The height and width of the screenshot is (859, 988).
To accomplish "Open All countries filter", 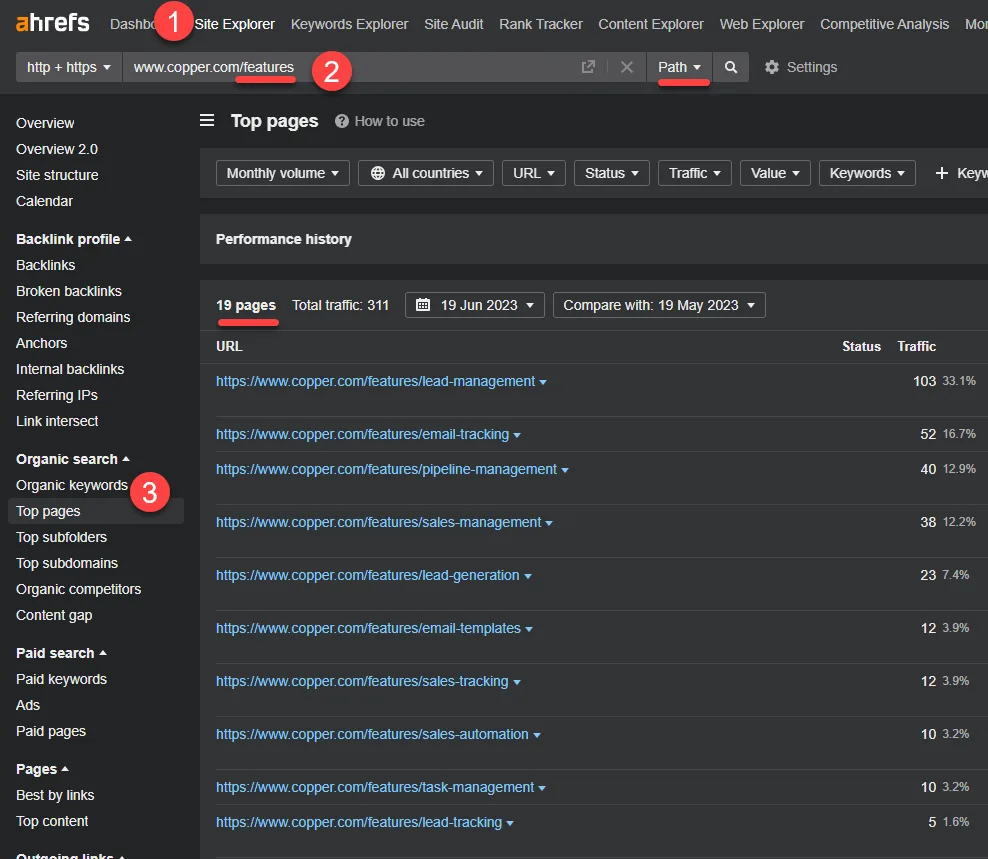I will click(x=426, y=173).
